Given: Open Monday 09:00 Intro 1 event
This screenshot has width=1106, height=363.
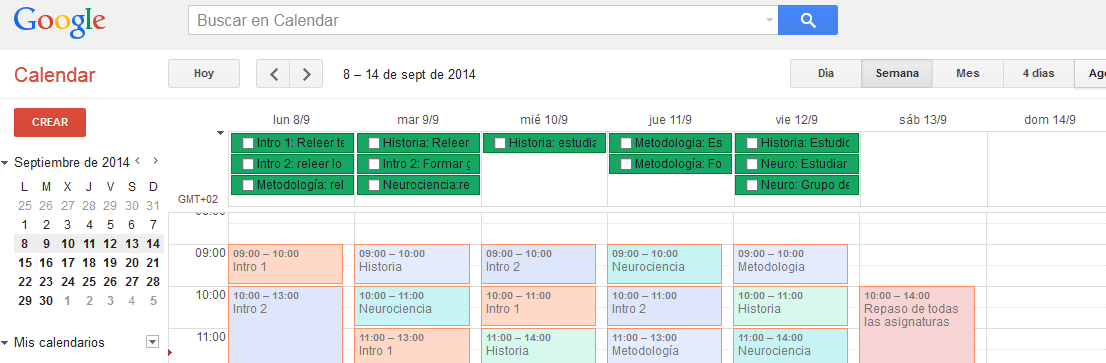Looking at the screenshot, I should tap(286, 264).
